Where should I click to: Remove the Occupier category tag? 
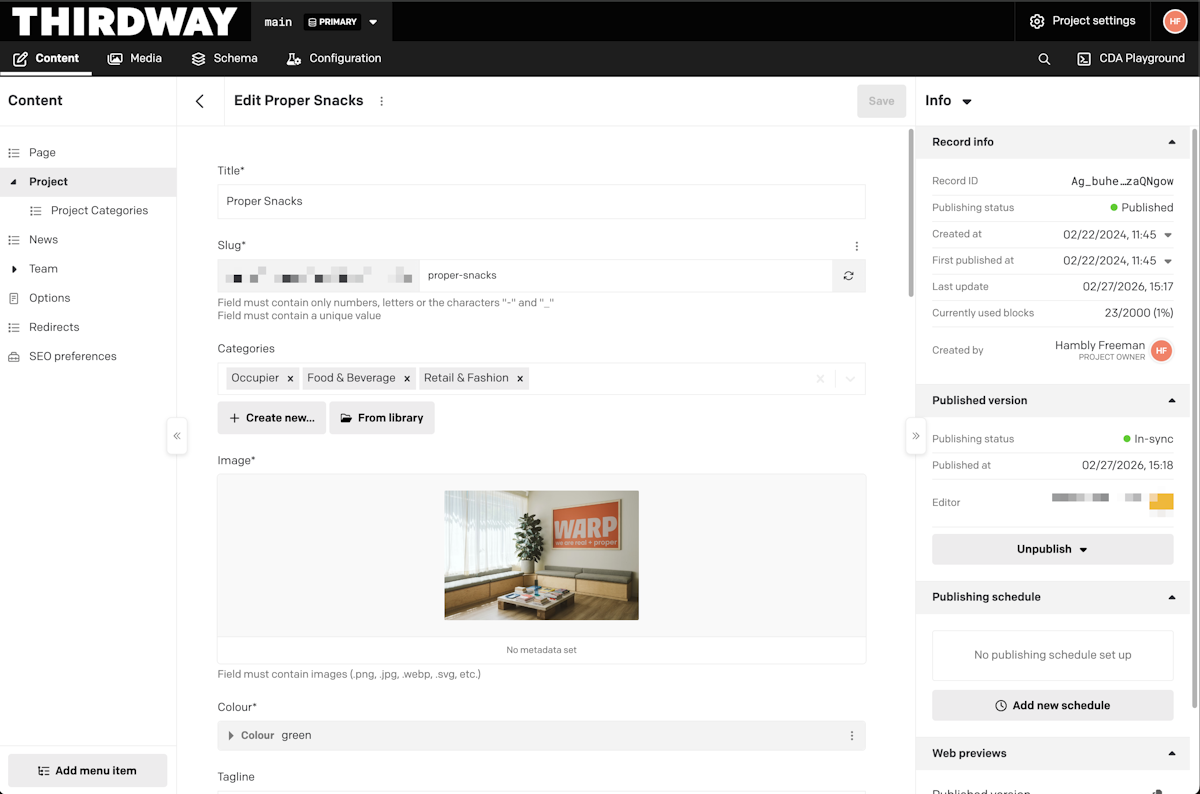290,379
